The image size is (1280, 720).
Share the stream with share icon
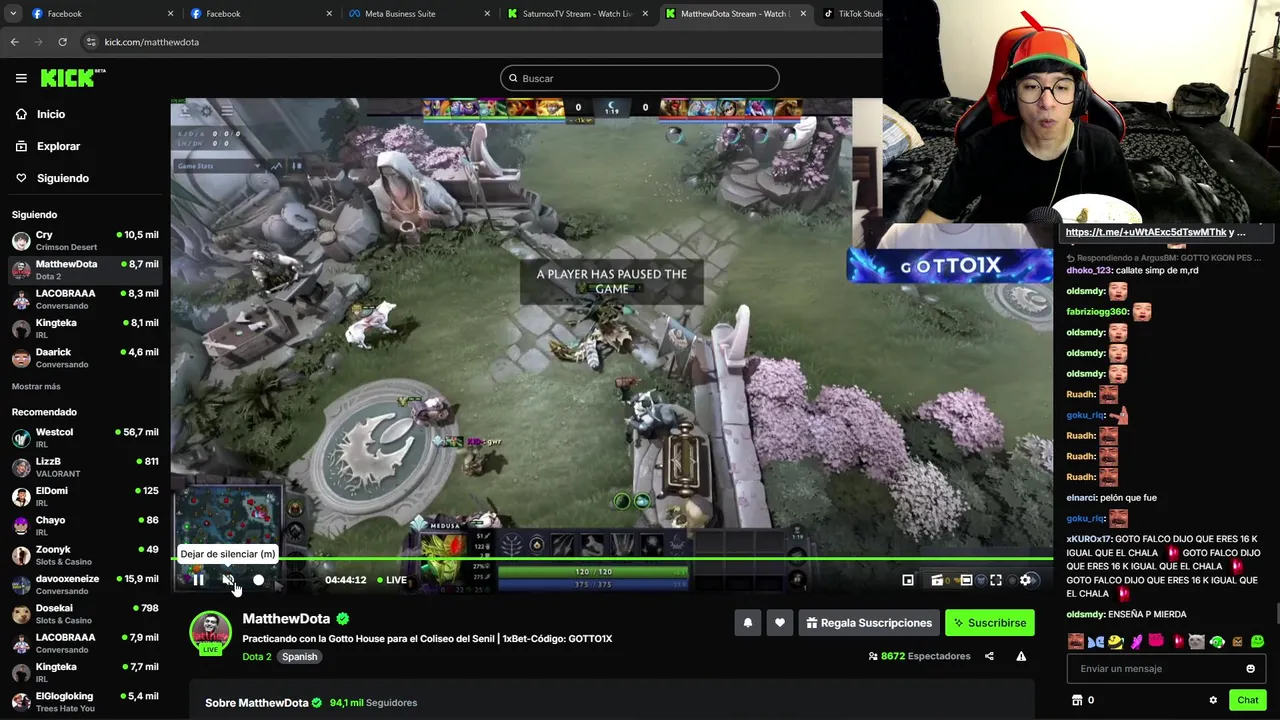click(989, 656)
